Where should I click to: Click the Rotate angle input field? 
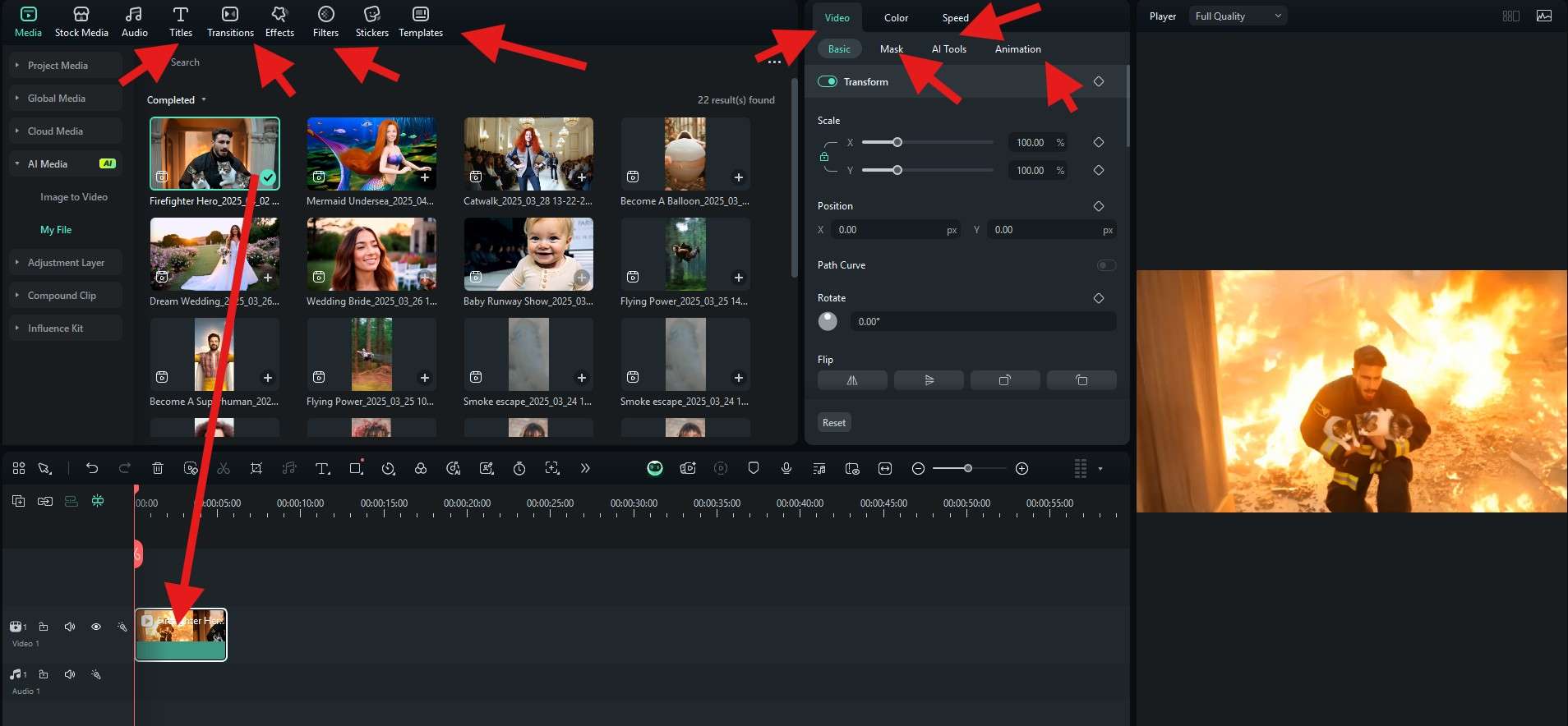point(984,321)
